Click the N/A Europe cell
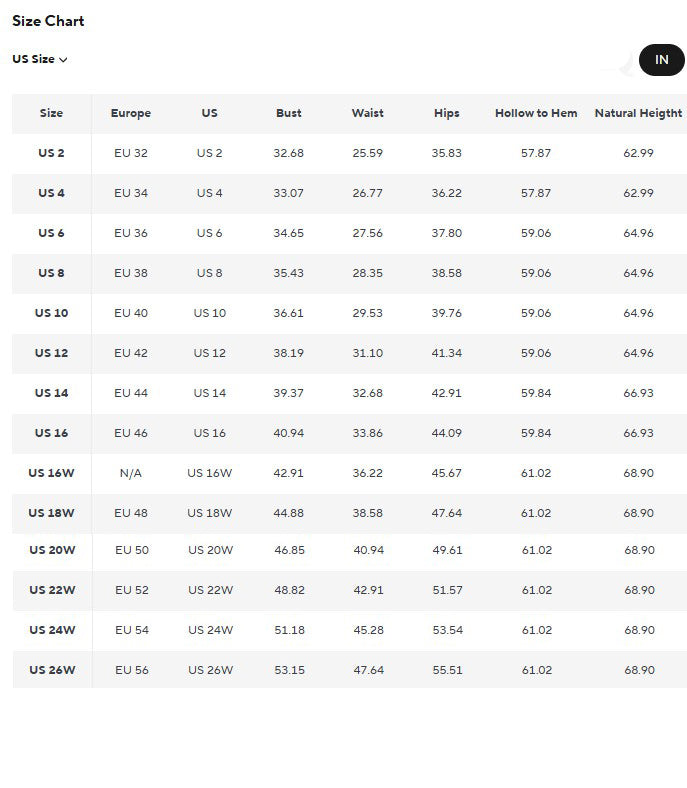687x788 pixels. coord(131,473)
